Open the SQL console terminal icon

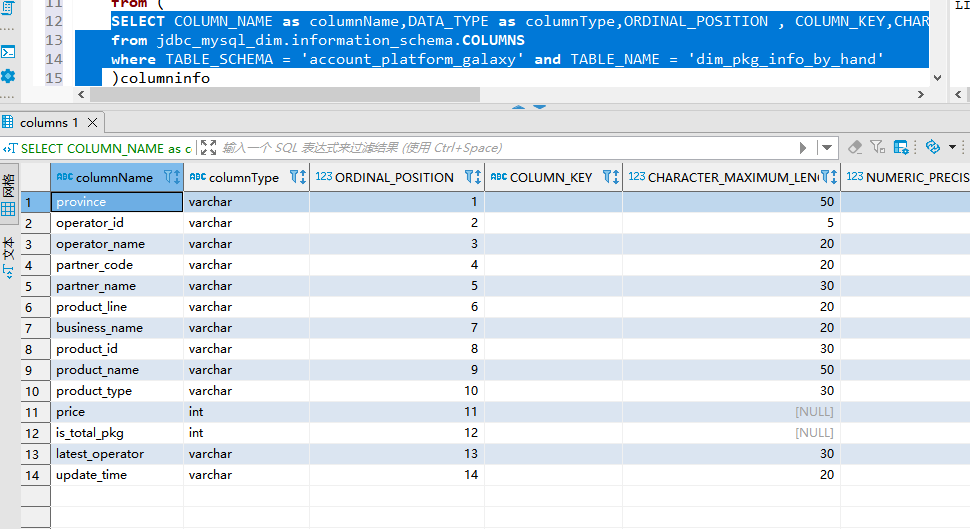pyautogui.click(x=8, y=52)
